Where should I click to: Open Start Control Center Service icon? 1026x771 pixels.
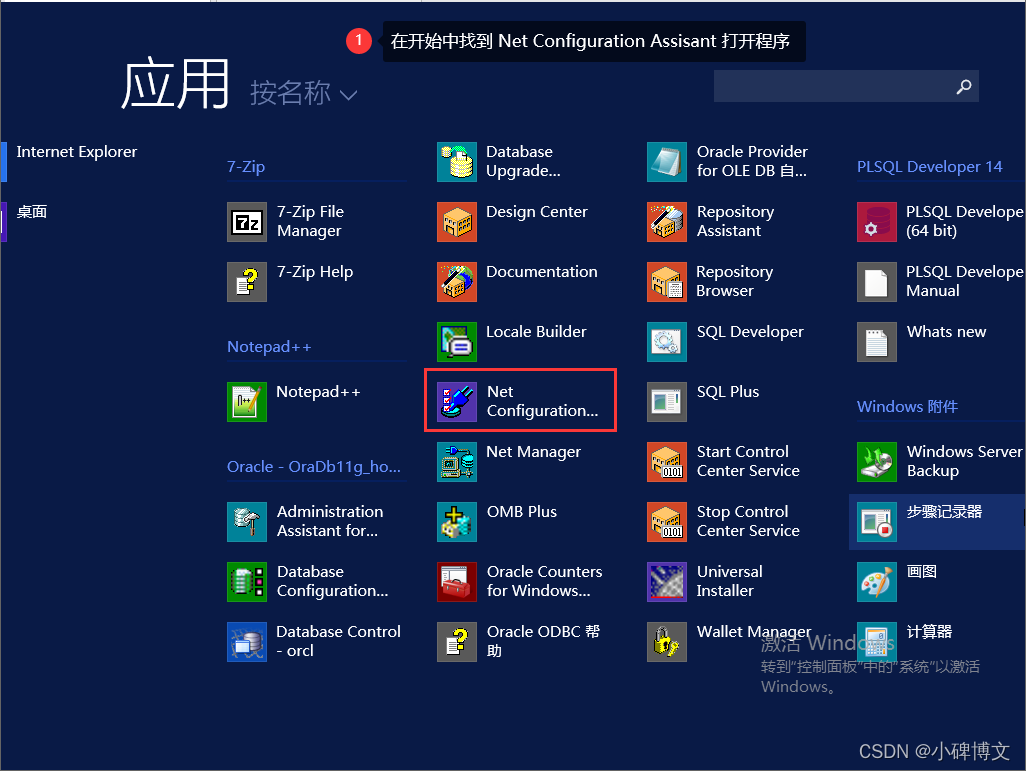coord(667,462)
